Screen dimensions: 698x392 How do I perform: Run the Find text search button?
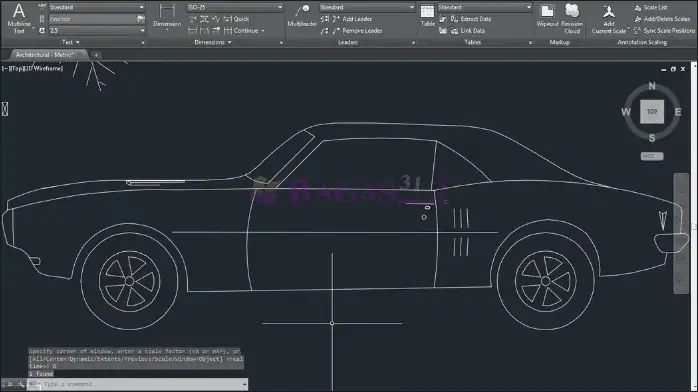141,19
